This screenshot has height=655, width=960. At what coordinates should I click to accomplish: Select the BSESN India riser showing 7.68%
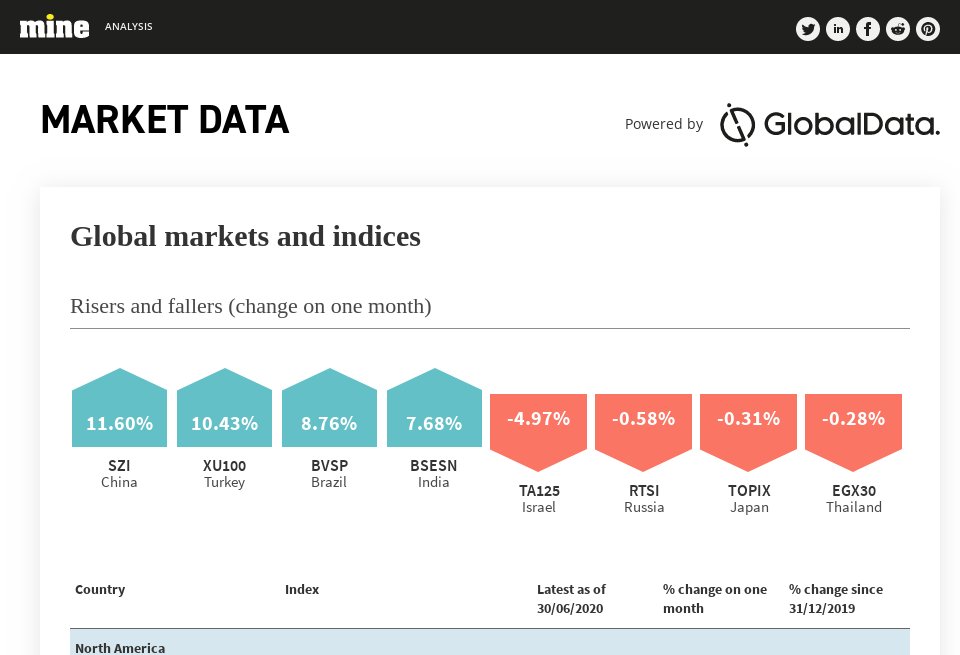[434, 410]
